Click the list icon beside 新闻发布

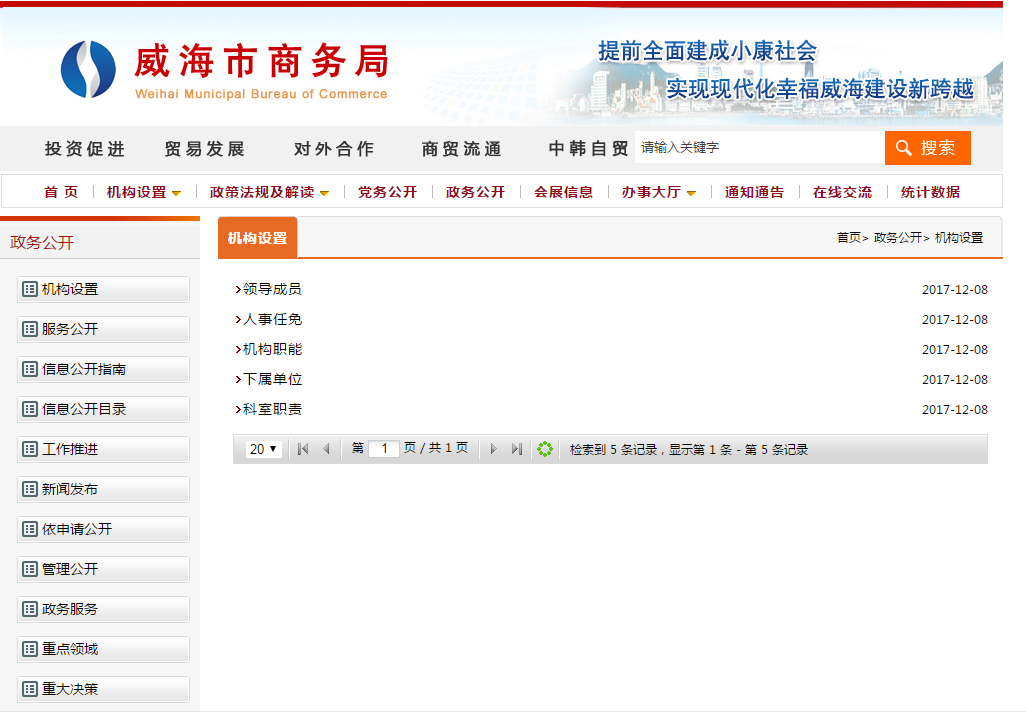tap(30, 489)
